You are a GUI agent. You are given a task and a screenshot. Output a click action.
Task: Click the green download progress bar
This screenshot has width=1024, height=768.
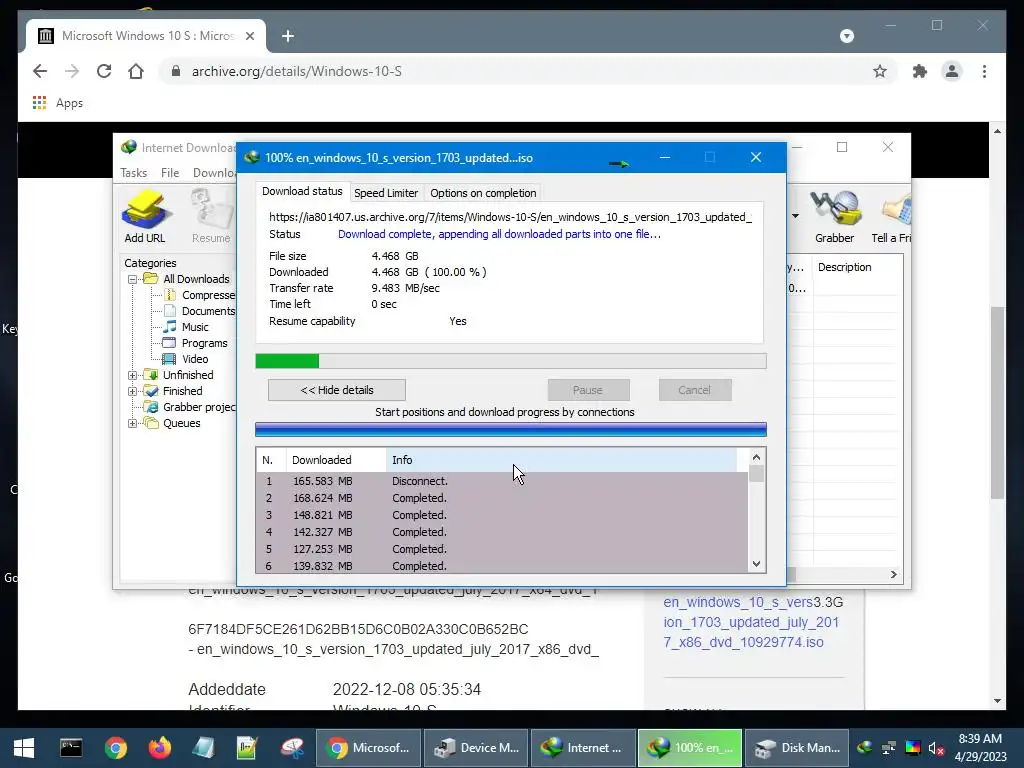(511, 361)
